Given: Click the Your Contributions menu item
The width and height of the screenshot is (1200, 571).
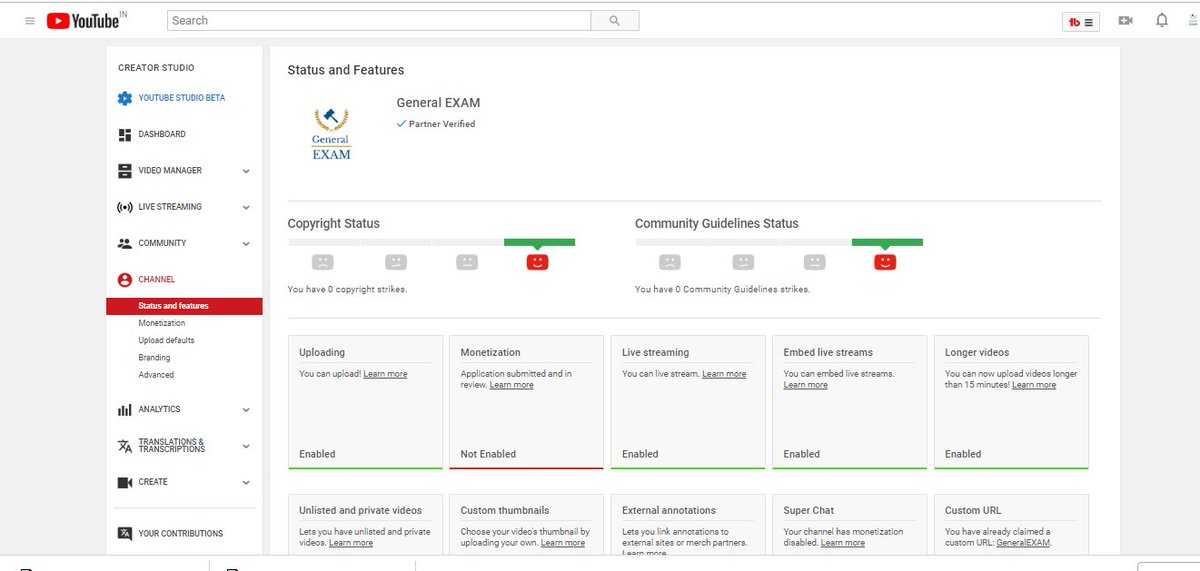Looking at the screenshot, I should coord(181,534).
